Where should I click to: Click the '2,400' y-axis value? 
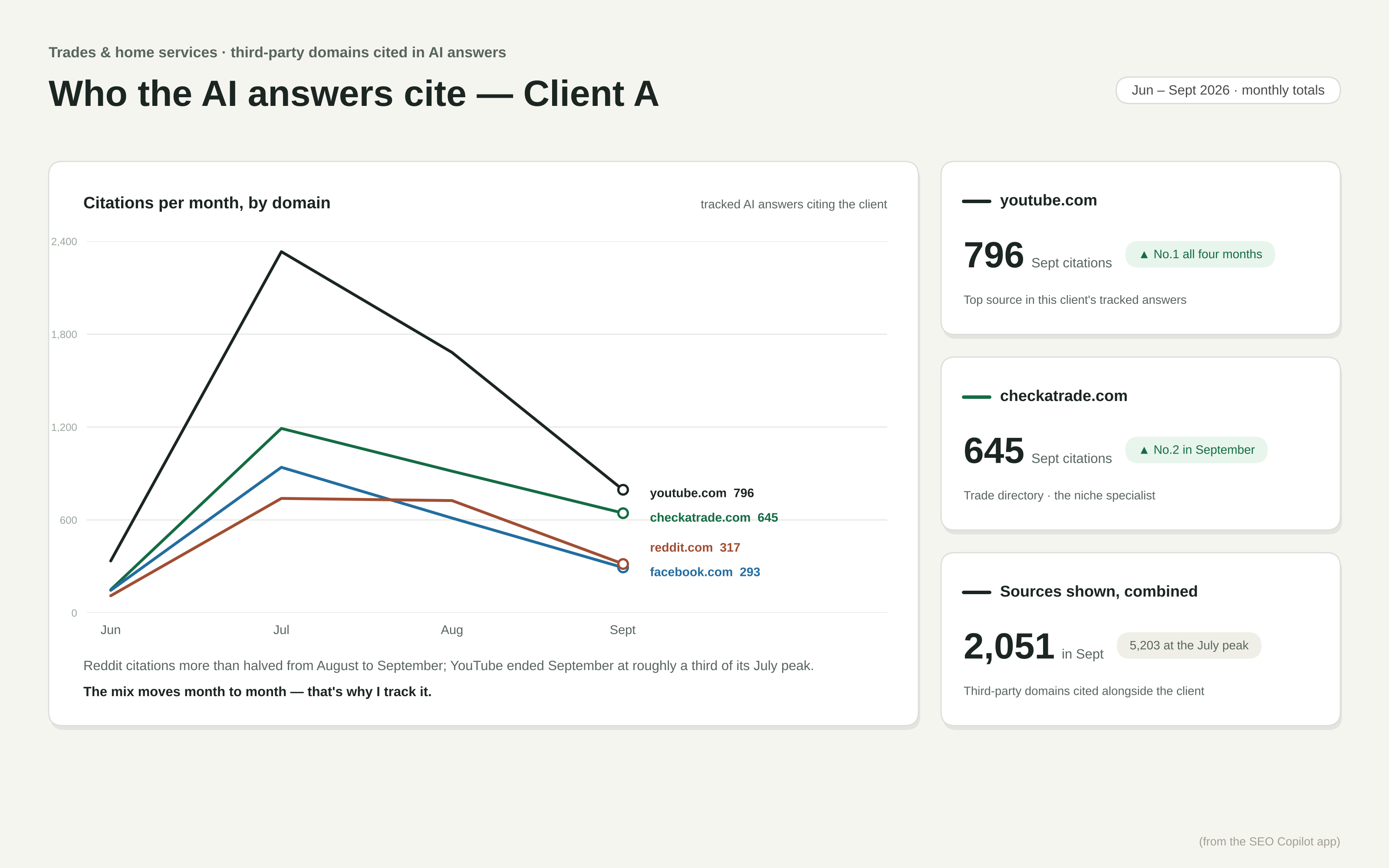click(64, 242)
